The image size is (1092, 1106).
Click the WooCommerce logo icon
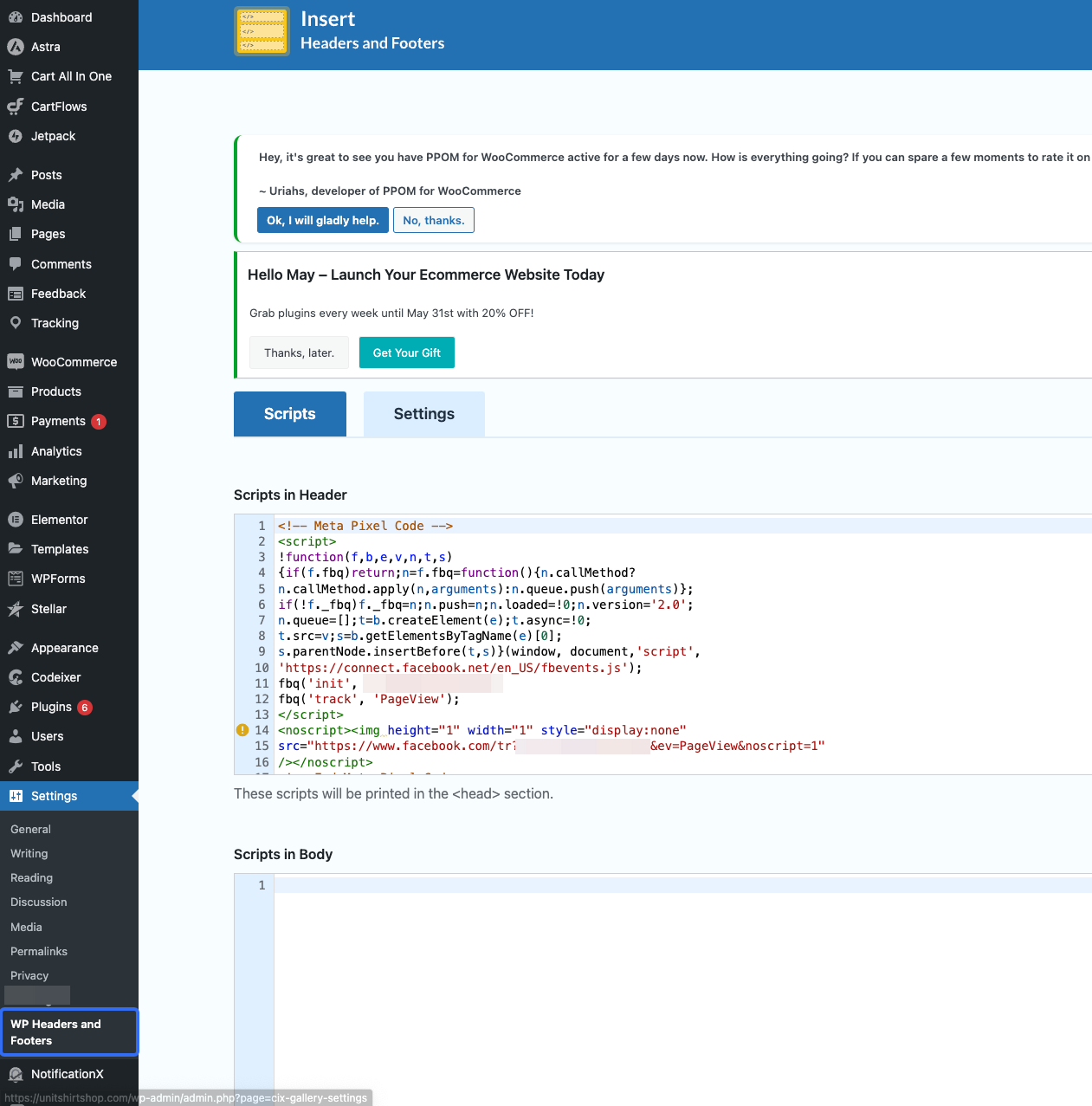click(16, 362)
